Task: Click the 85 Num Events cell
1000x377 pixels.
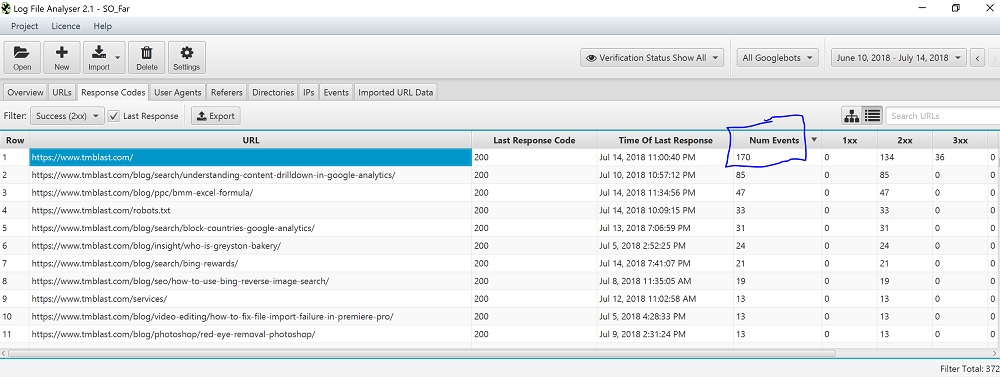Action: [x=777, y=175]
